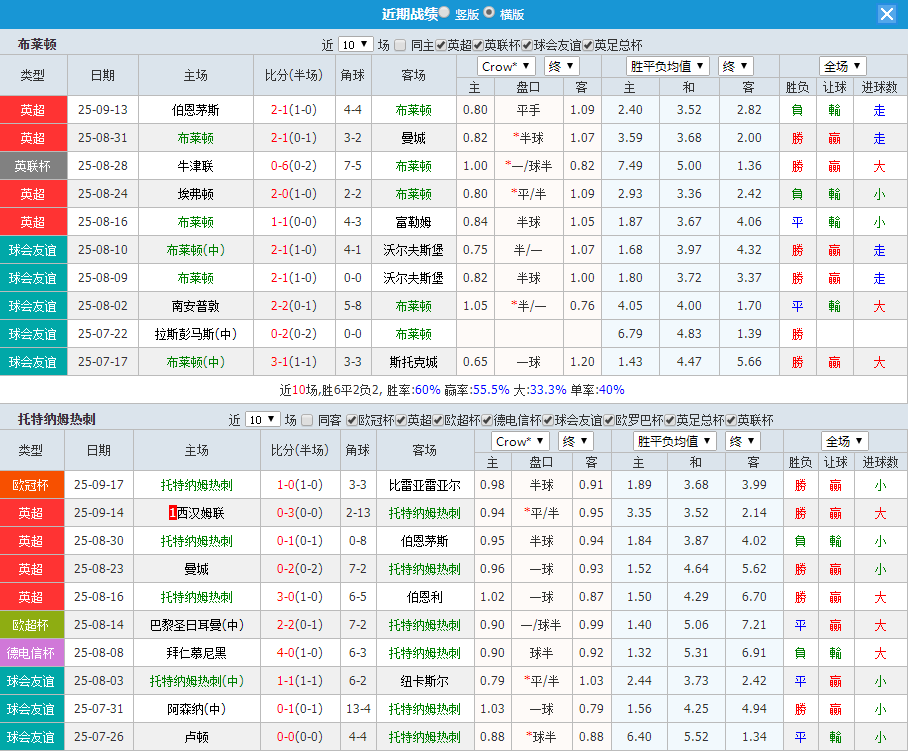Click the 欧超杯 badge beside the 巴黎圣日耳曼 match
Image resolution: width=908 pixels, height=751 pixels.
click(33, 624)
